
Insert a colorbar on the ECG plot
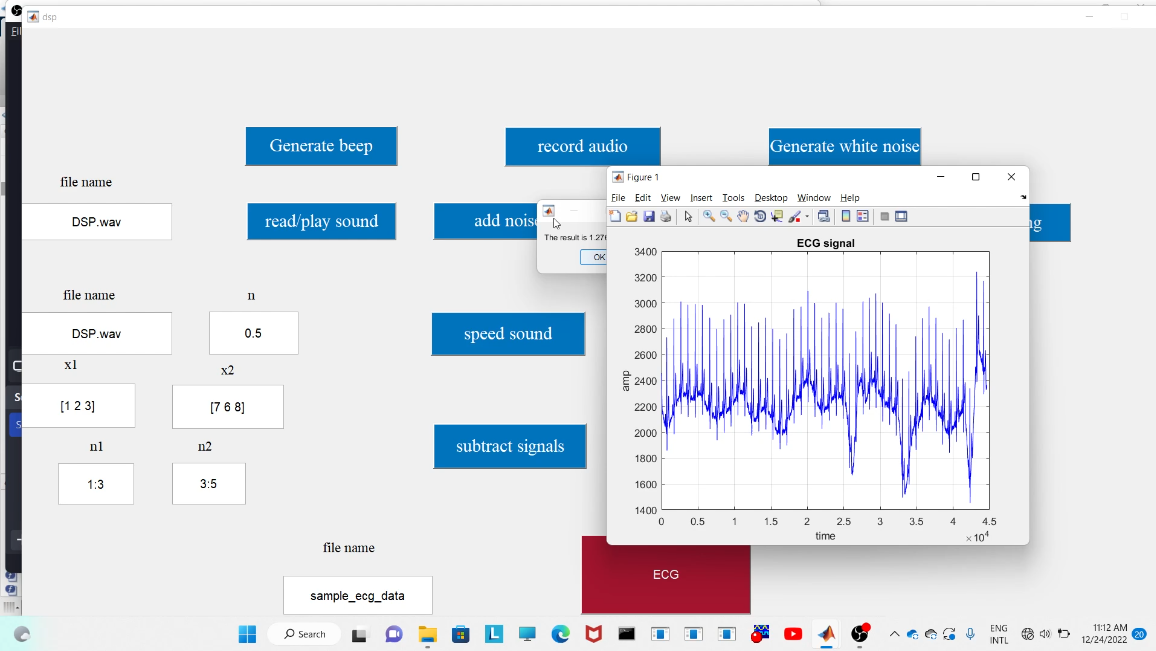point(845,216)
